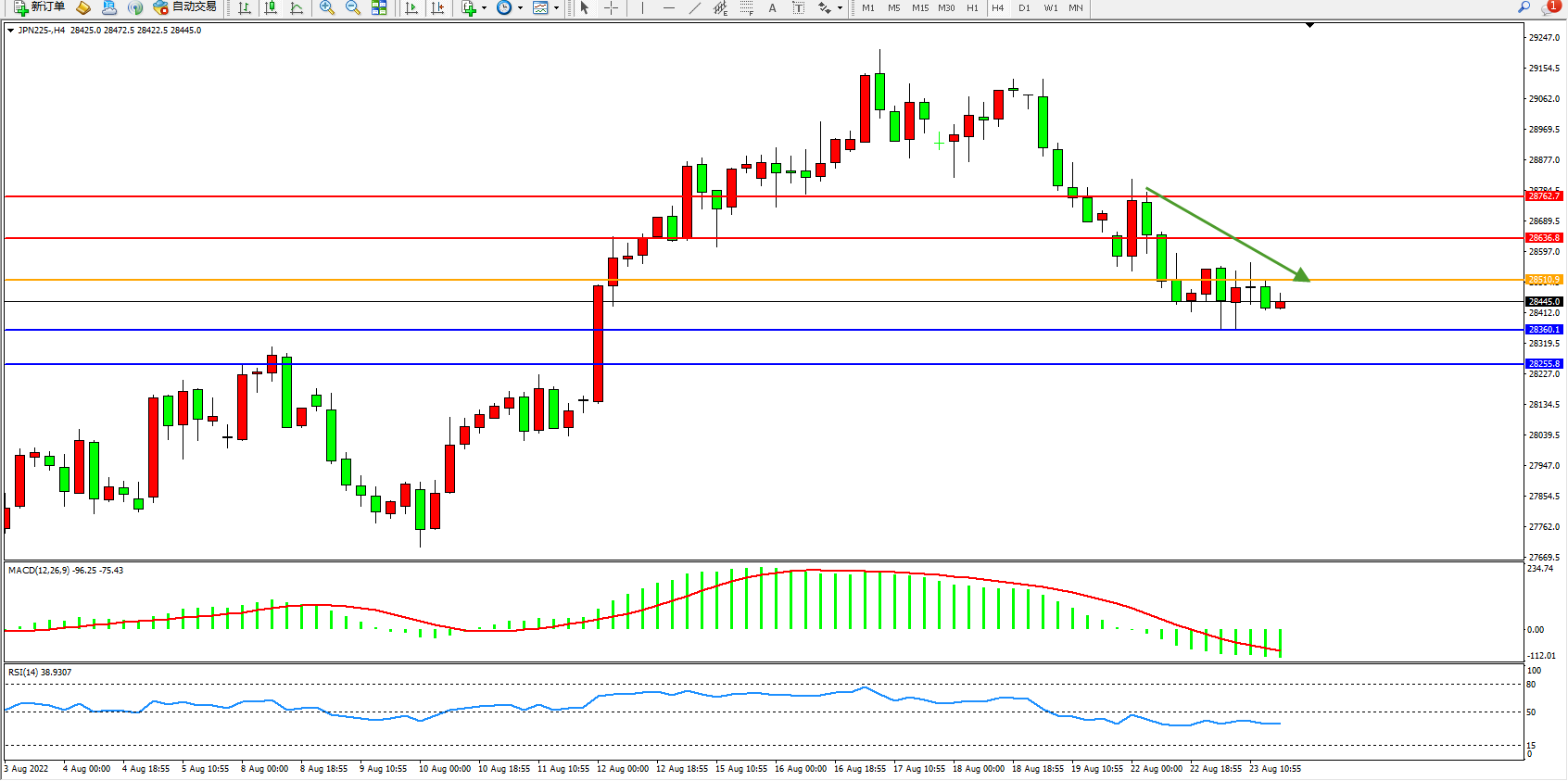Open the chart templates dropdown arrow
The height and width of the screenshot is (781, 1568).
pyautogui.click(x=556, y=8)
